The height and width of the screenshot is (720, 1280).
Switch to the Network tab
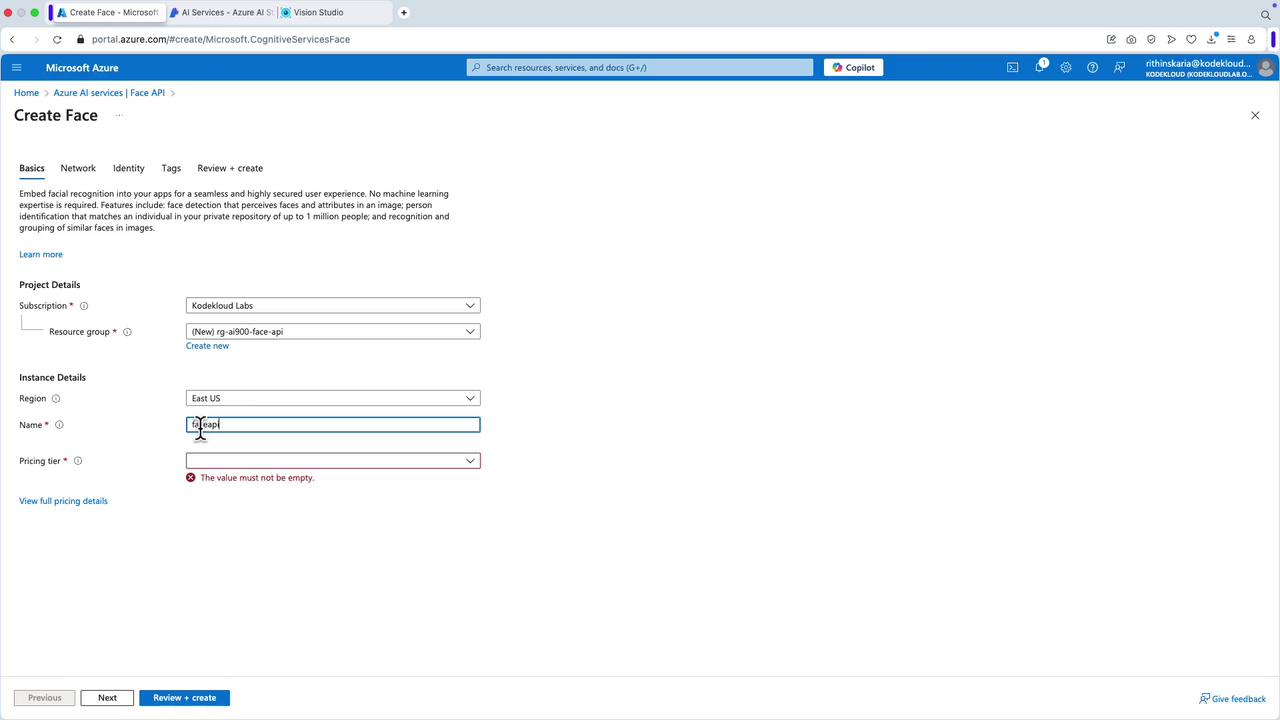[x=78, y=168]
